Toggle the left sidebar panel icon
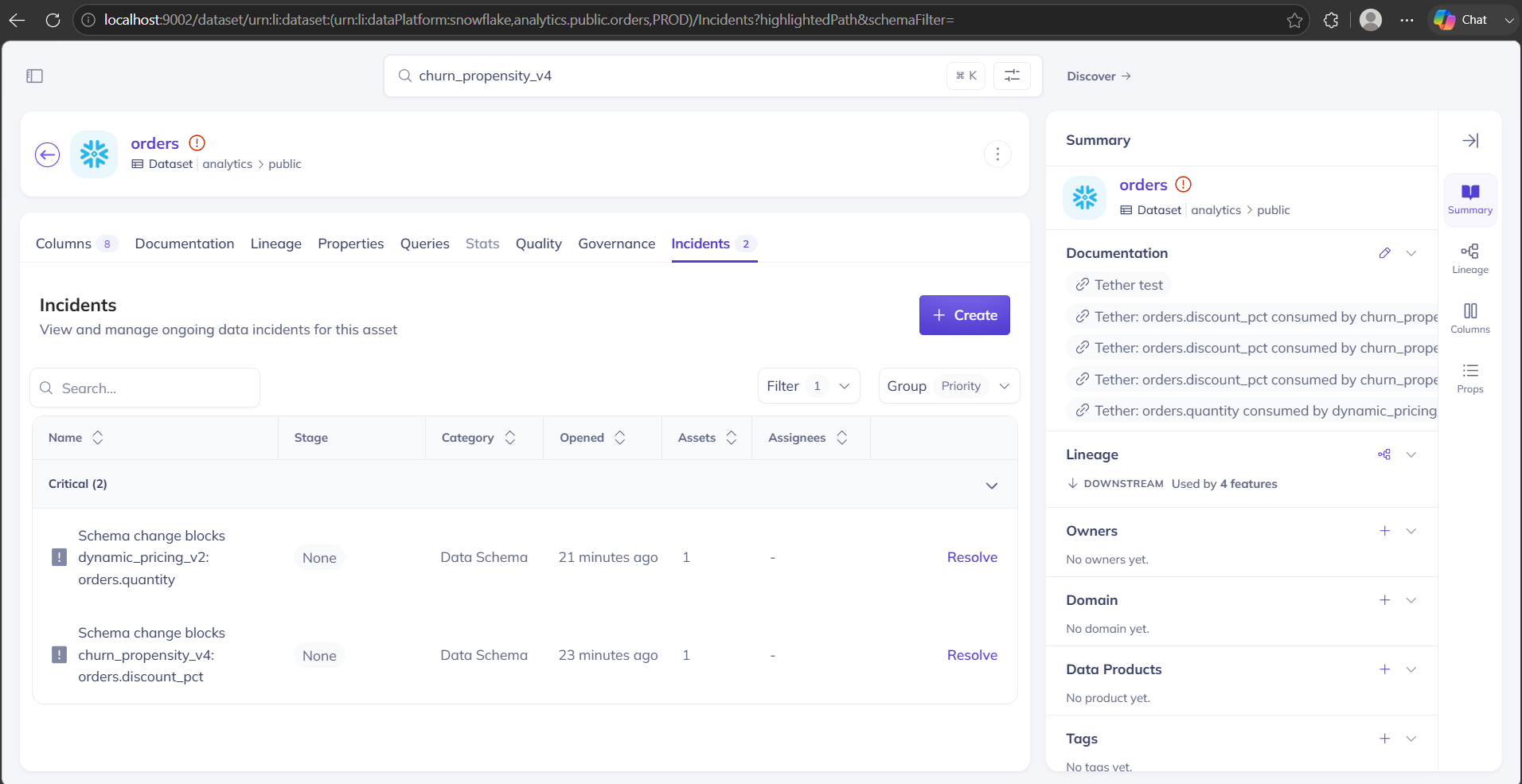 (x=34, y=76)
